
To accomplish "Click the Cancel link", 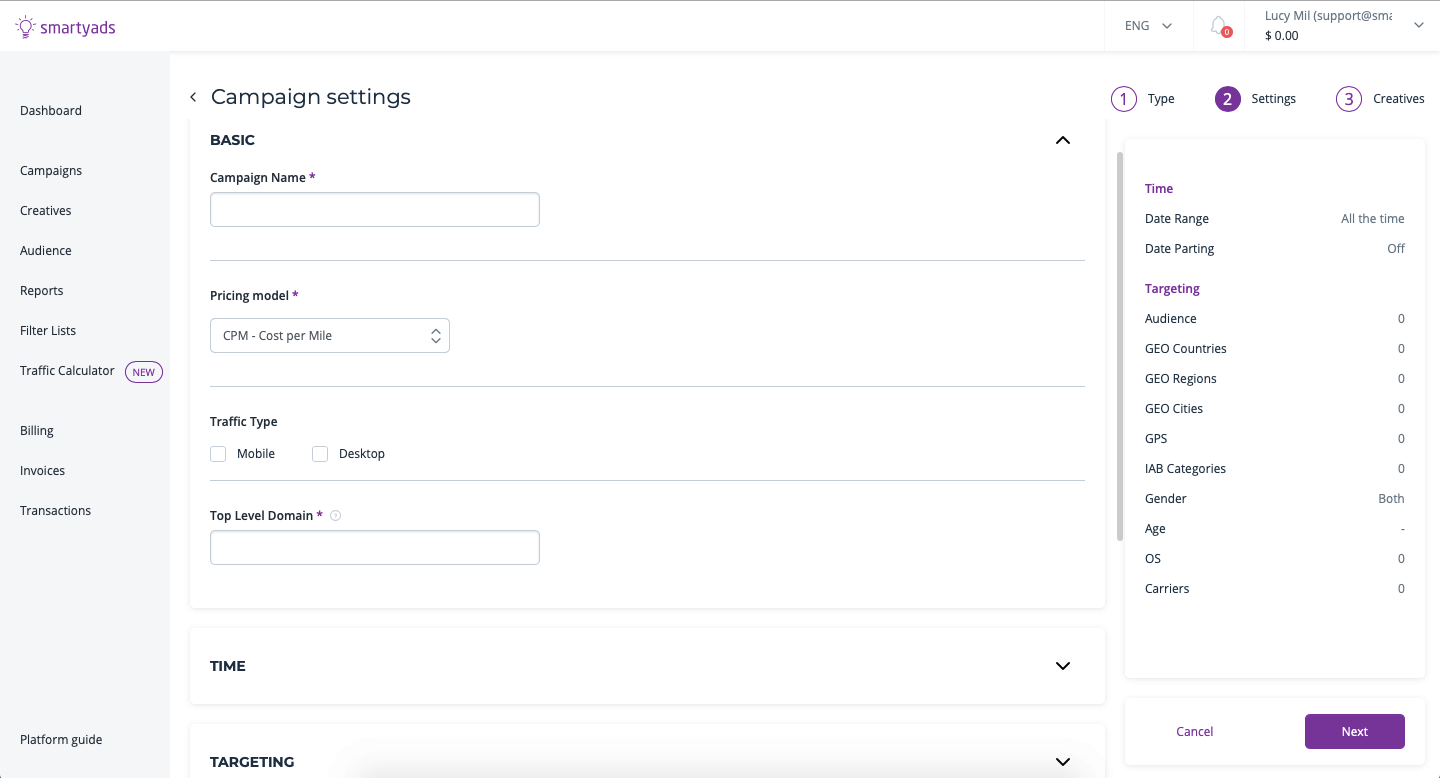I will [1194, 732].
